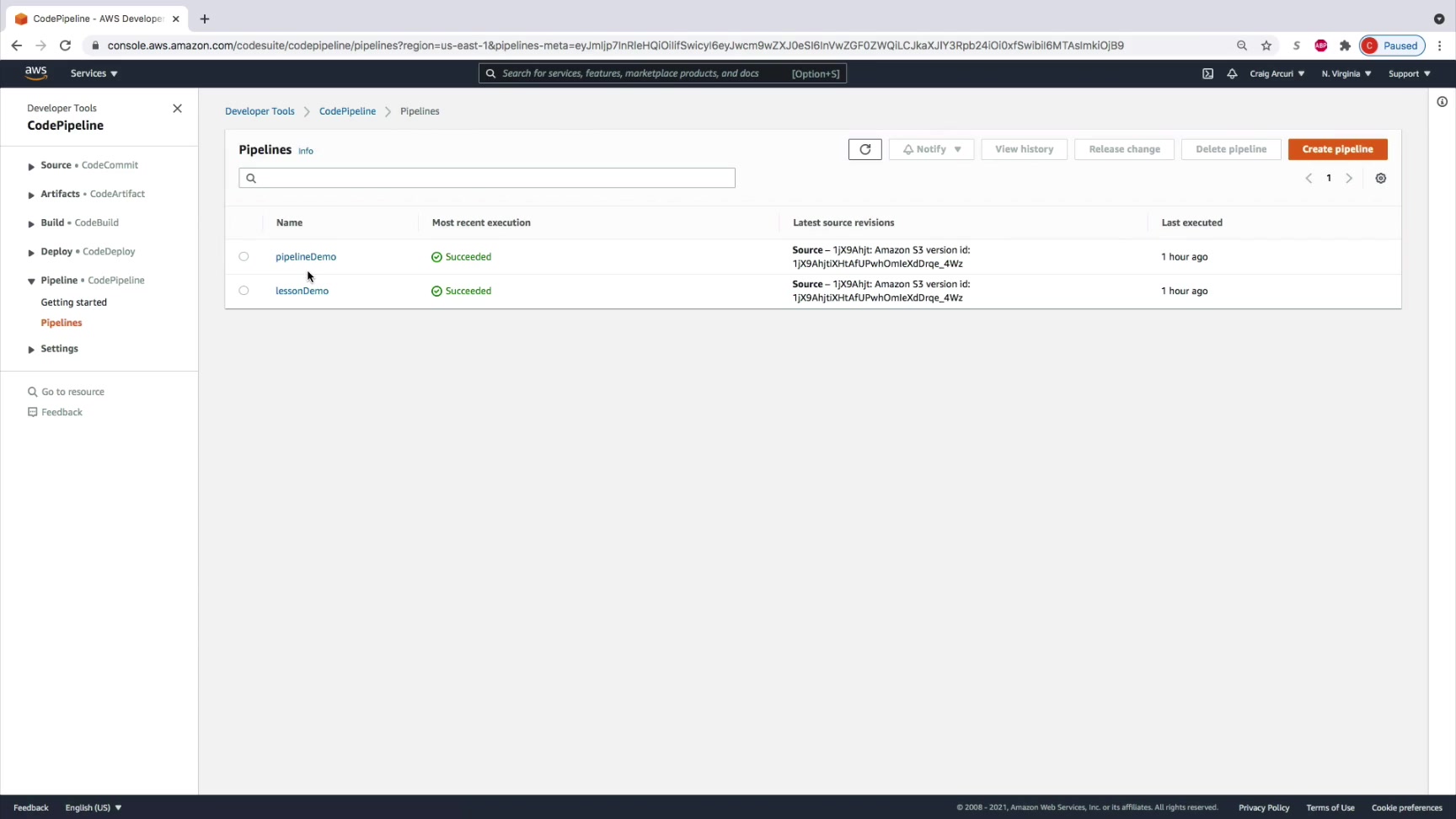Viewport: 1456px width, 819px height.
Task: Open the lessonDemo pipeline link
Action: 302,291
